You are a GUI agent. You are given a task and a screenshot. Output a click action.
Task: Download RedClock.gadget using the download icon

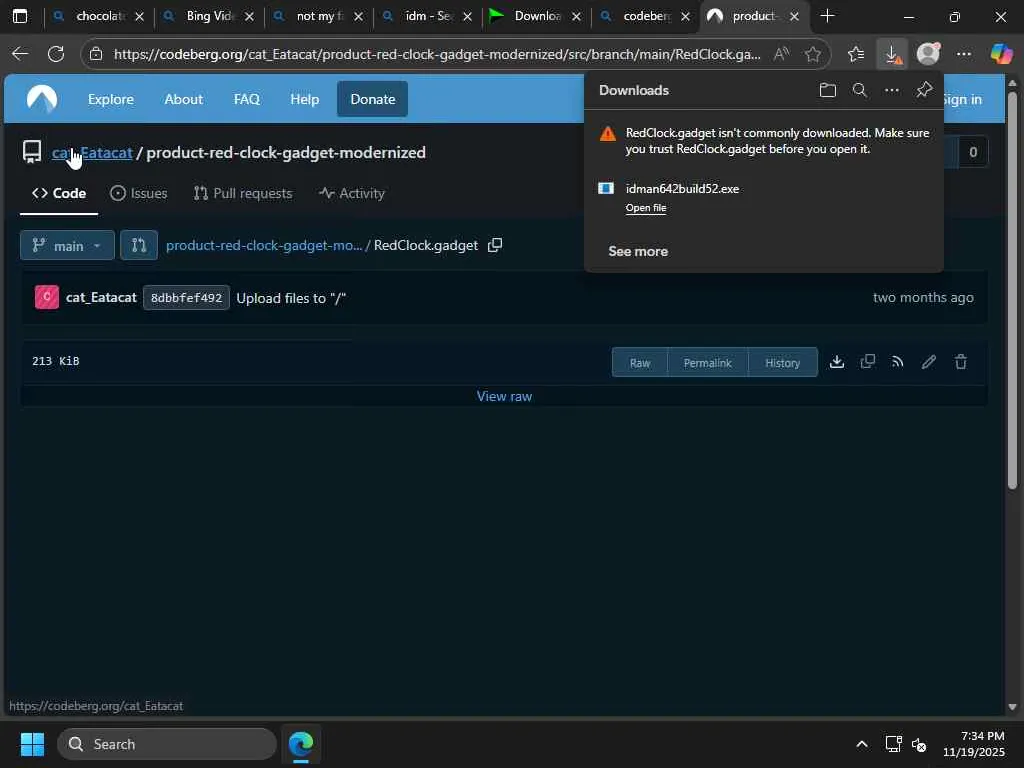tap(837, 362)
